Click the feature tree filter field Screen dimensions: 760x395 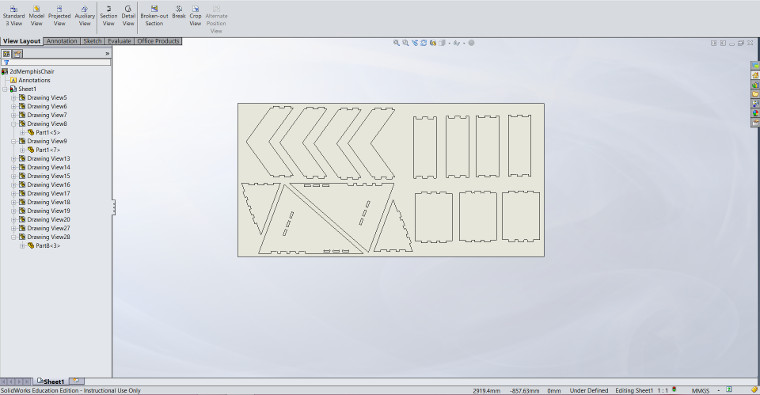(56, 63)
